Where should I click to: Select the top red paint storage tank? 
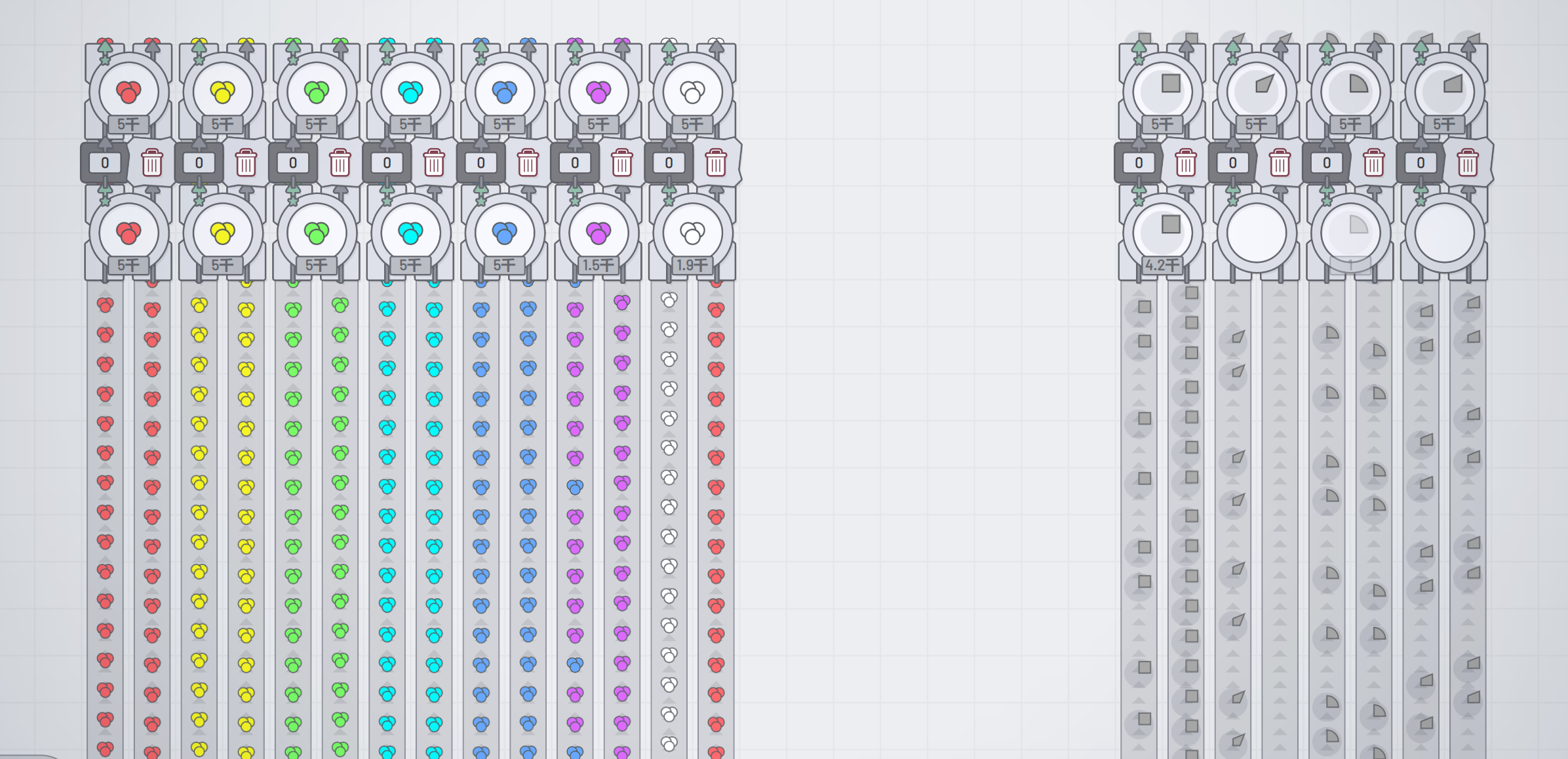[x=128, y=92]
